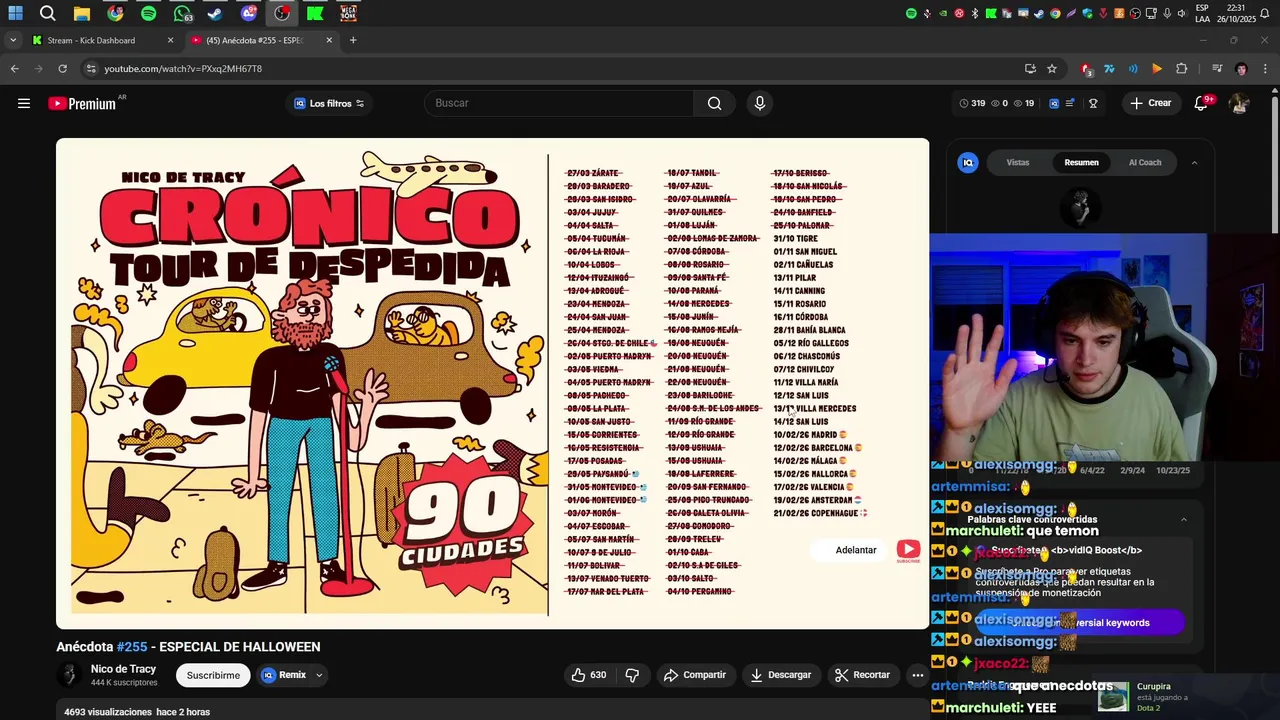This screenshot has width=1280, height=720.
Task: Open a new browser tab
Action: (x=353, y=40)
